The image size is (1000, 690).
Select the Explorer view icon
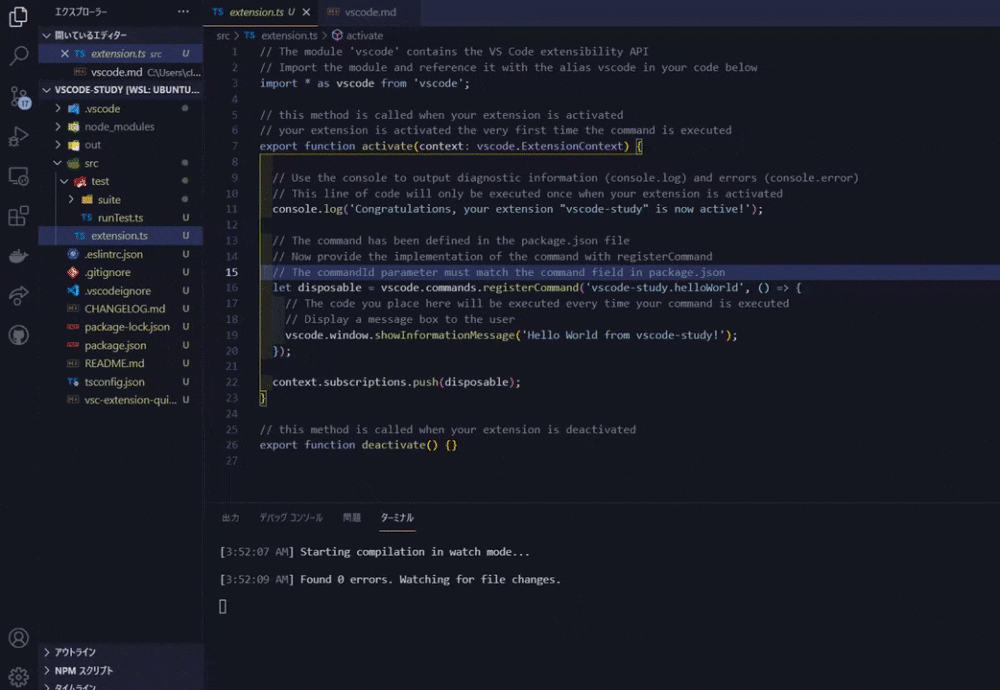17,14
